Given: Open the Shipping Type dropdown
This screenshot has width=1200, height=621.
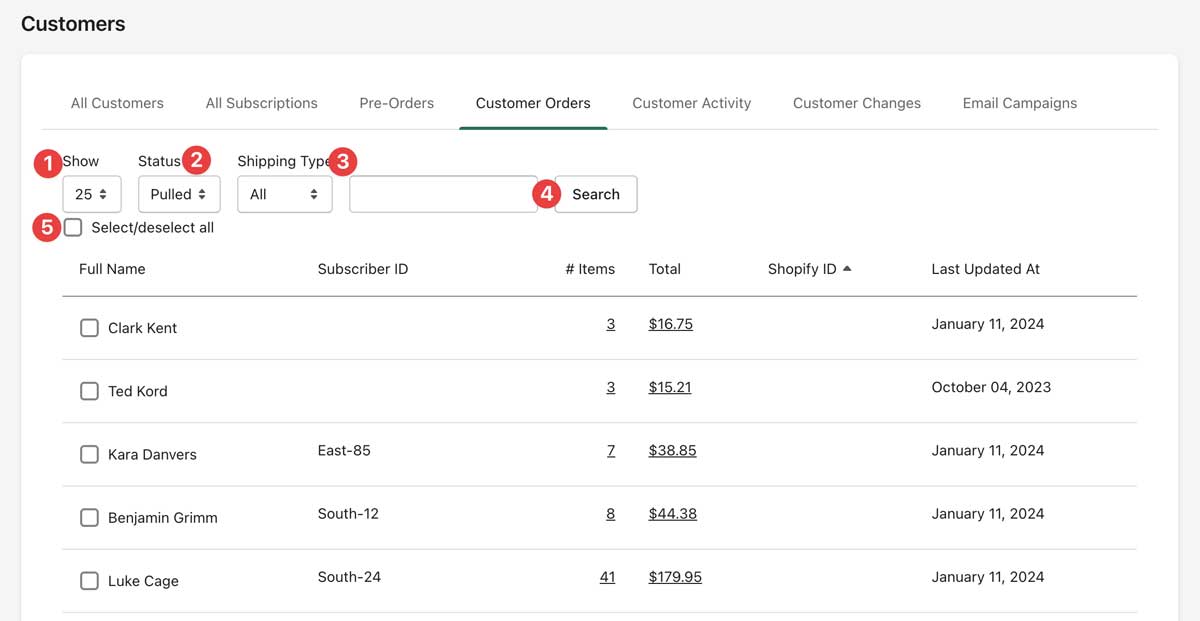Looking at the screenshot, I should tap(284, 194).
